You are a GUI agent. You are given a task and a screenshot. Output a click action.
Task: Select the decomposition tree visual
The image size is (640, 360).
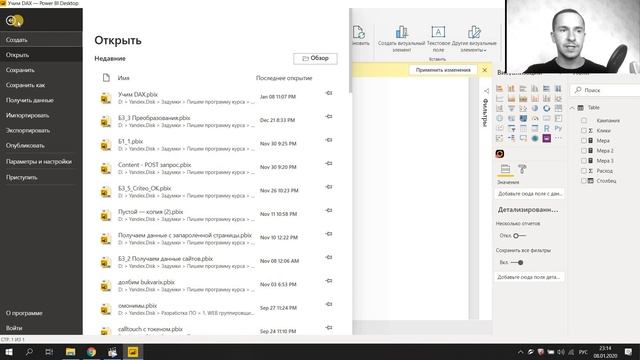pyautogui.click(x=511, y=138)
